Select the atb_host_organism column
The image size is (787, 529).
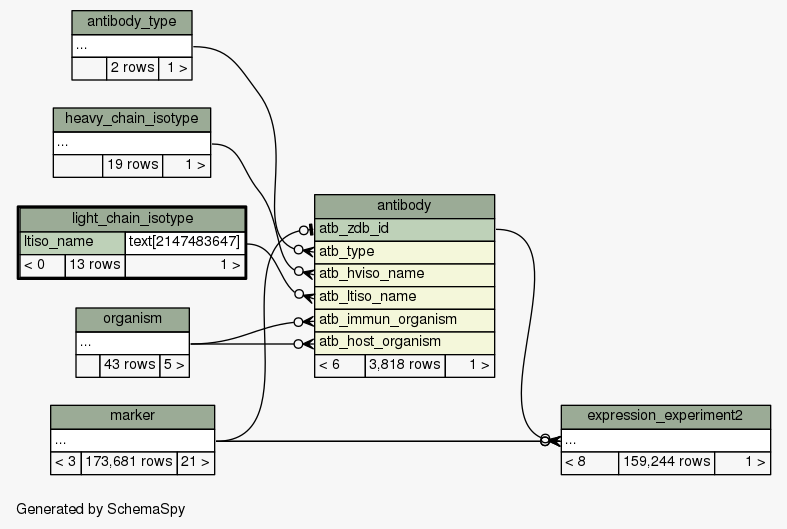point(404,343)
